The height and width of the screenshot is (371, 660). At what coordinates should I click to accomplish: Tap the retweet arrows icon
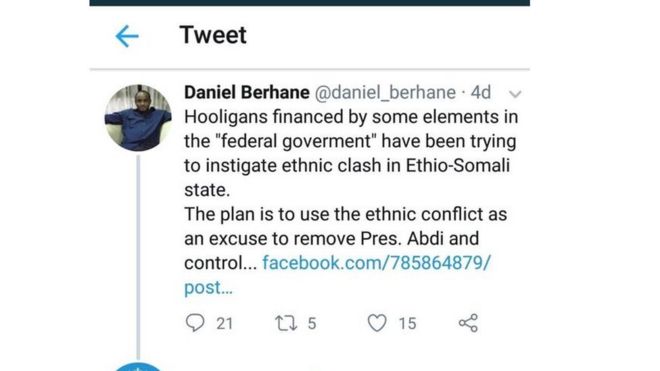coord(286,323)
